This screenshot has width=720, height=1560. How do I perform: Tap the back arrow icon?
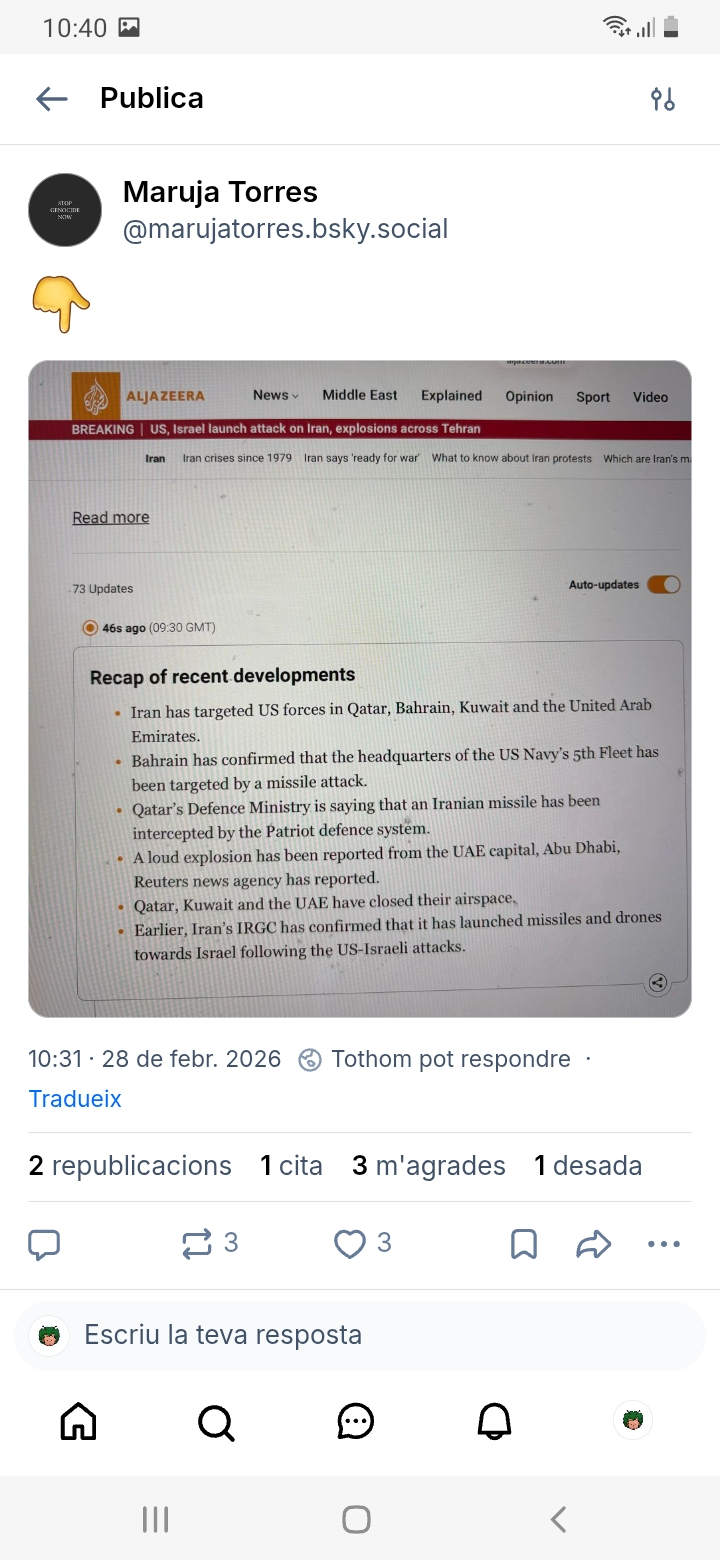click(x=51, y=98)
